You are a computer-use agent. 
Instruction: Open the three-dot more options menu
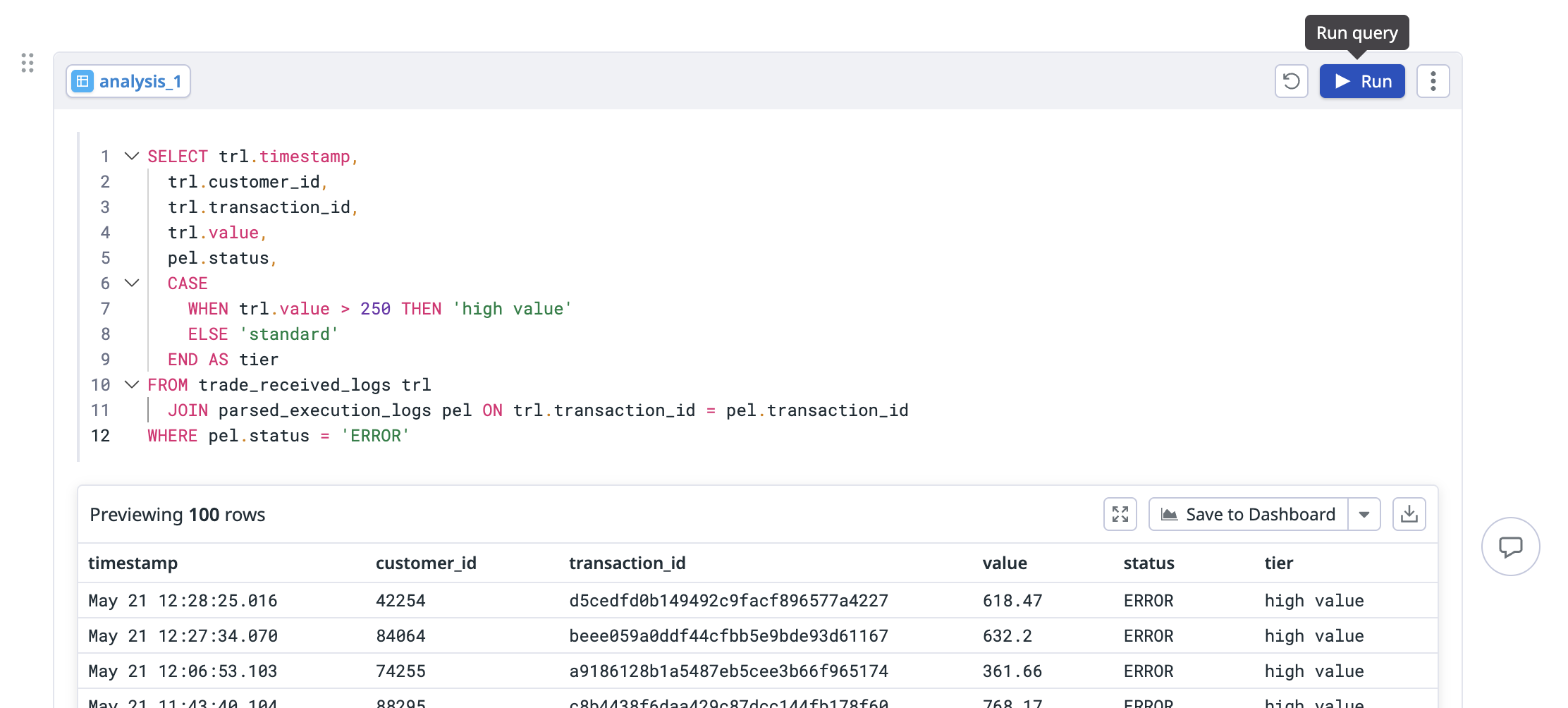pos(1433,81)
